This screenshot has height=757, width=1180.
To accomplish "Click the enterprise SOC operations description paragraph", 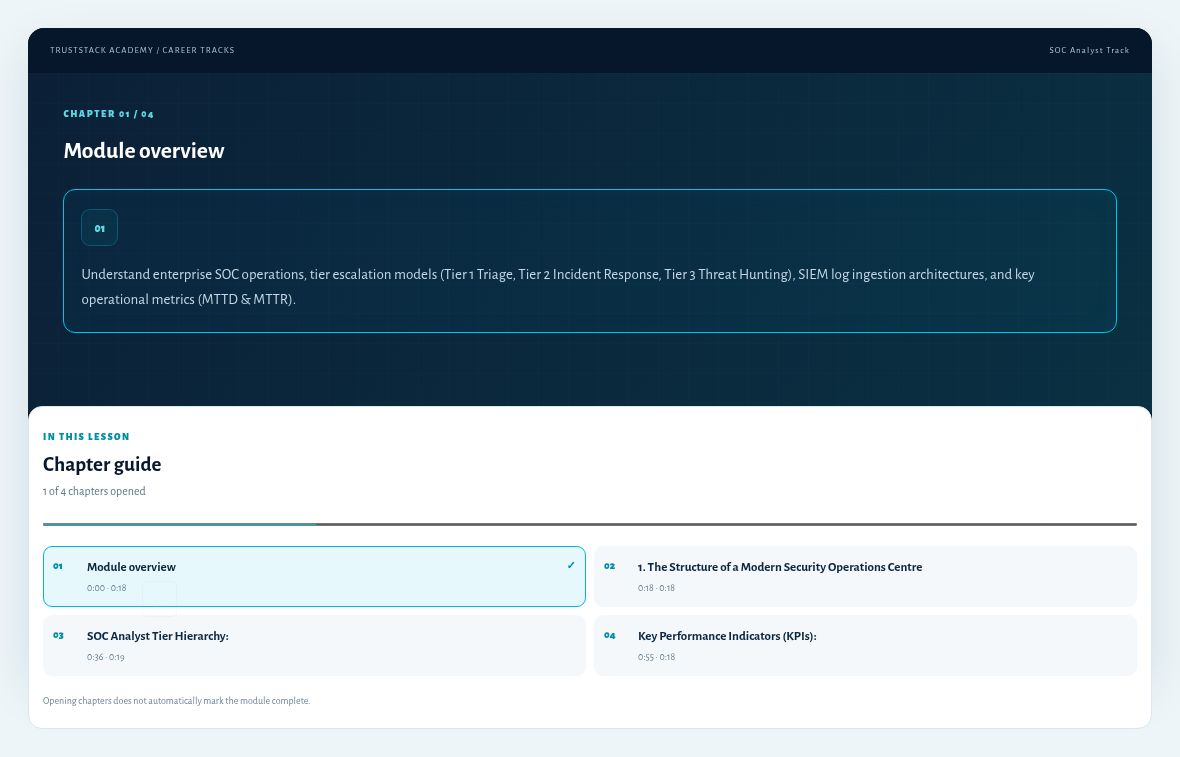I will coord(558,287).
